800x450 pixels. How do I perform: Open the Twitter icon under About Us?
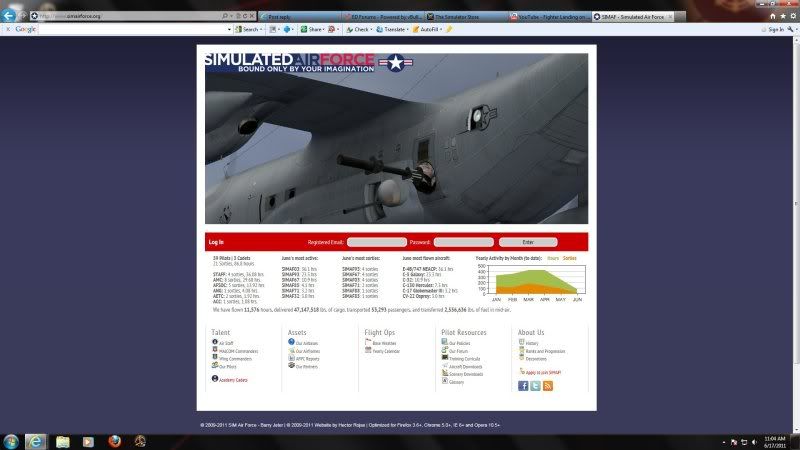coord(535,386)
